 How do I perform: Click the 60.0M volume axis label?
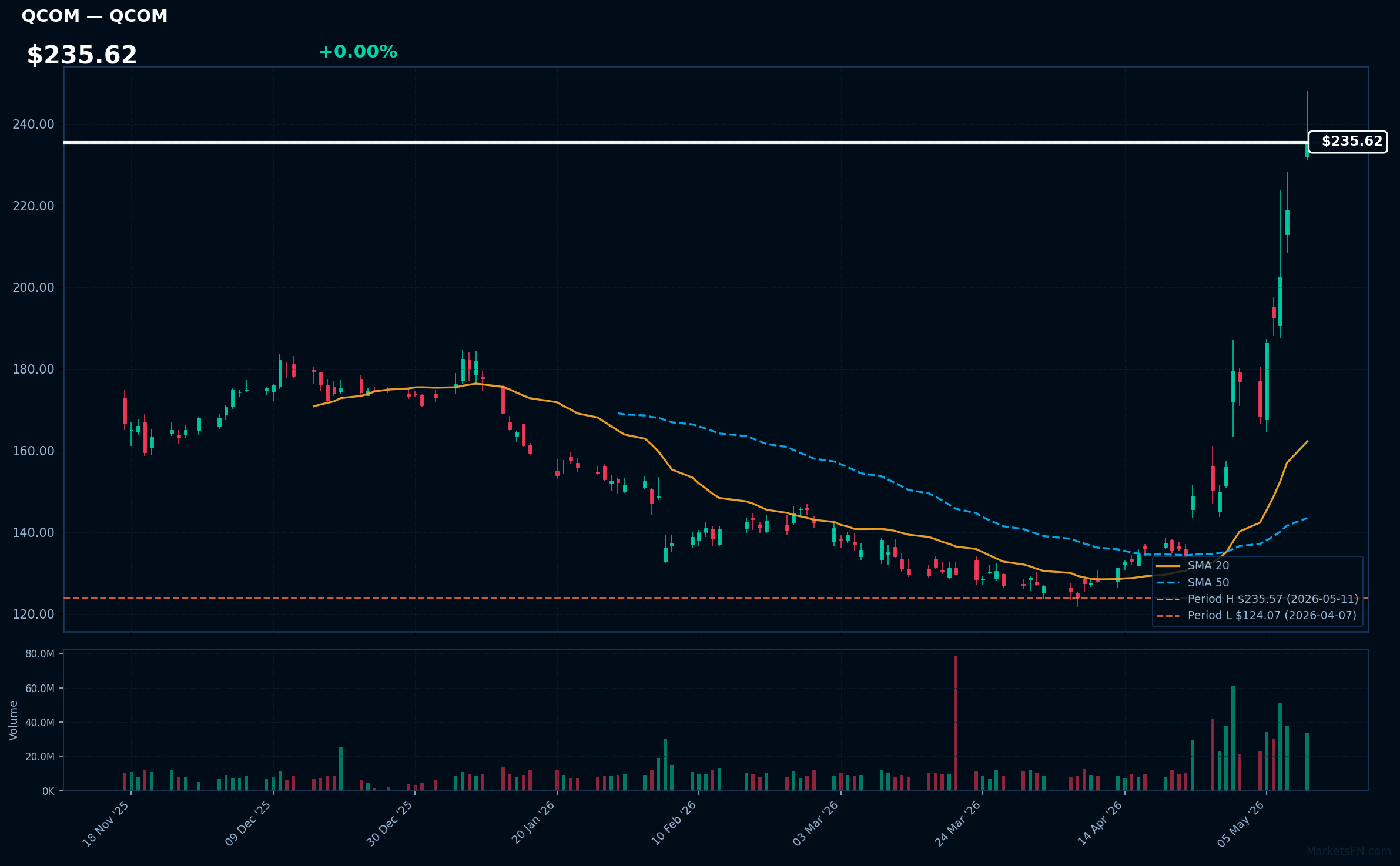coord(40,688)
